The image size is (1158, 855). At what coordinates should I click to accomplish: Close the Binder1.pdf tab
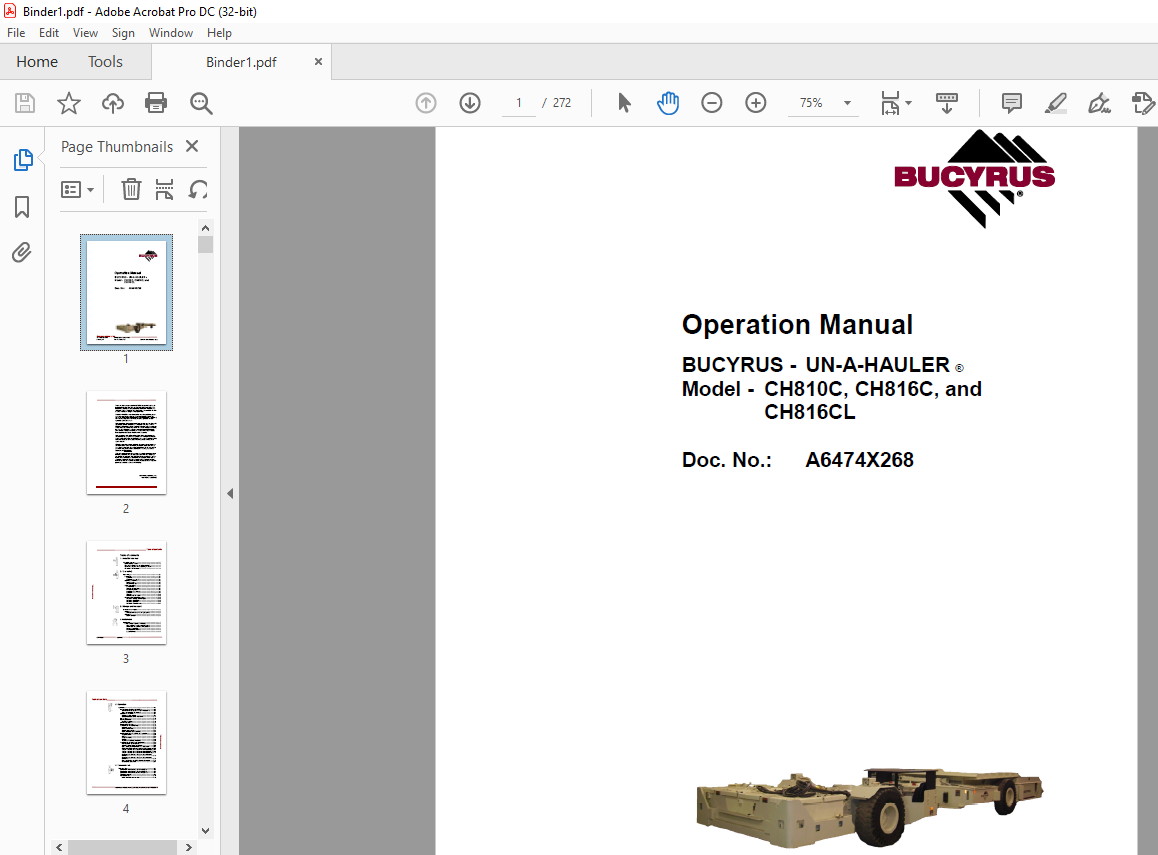(x=318, y=62)
